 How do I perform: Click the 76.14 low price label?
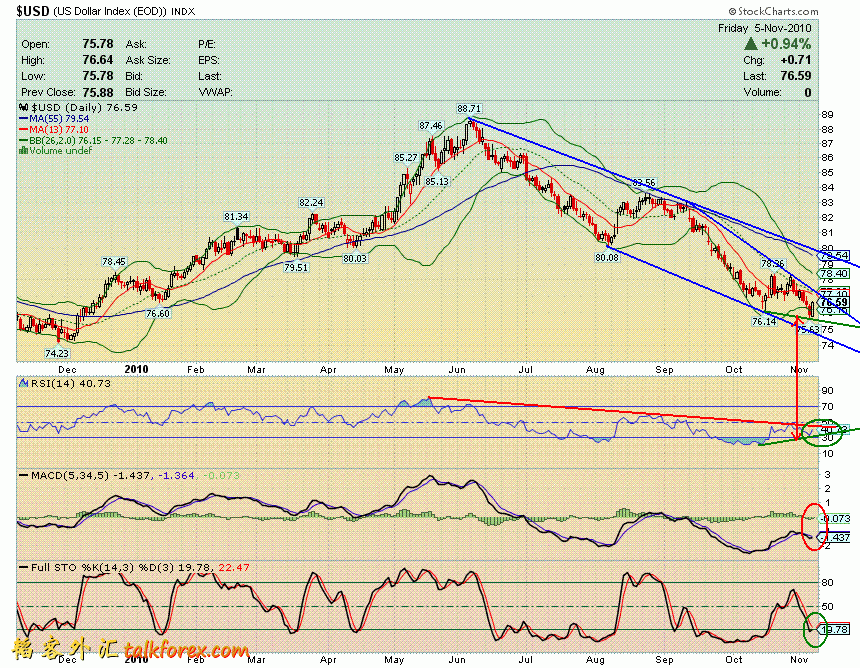point(764,321)
